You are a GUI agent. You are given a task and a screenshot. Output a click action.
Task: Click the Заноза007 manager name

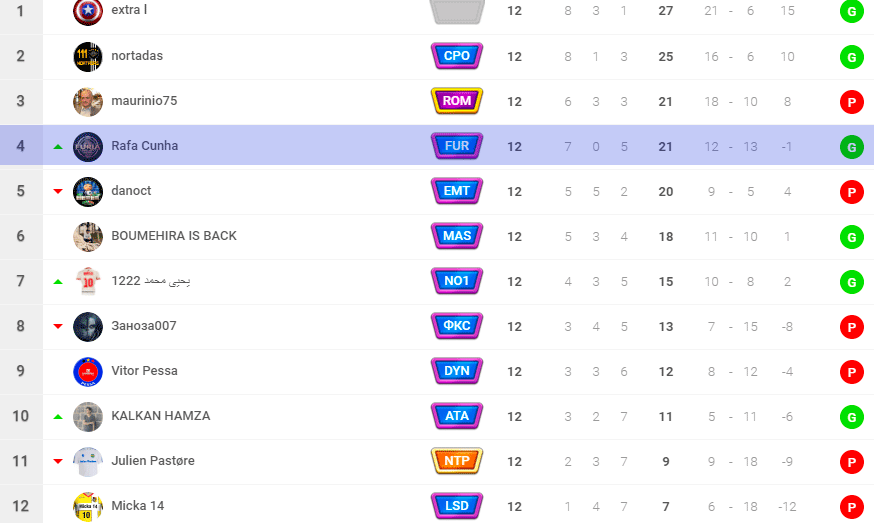click(144, 326)
